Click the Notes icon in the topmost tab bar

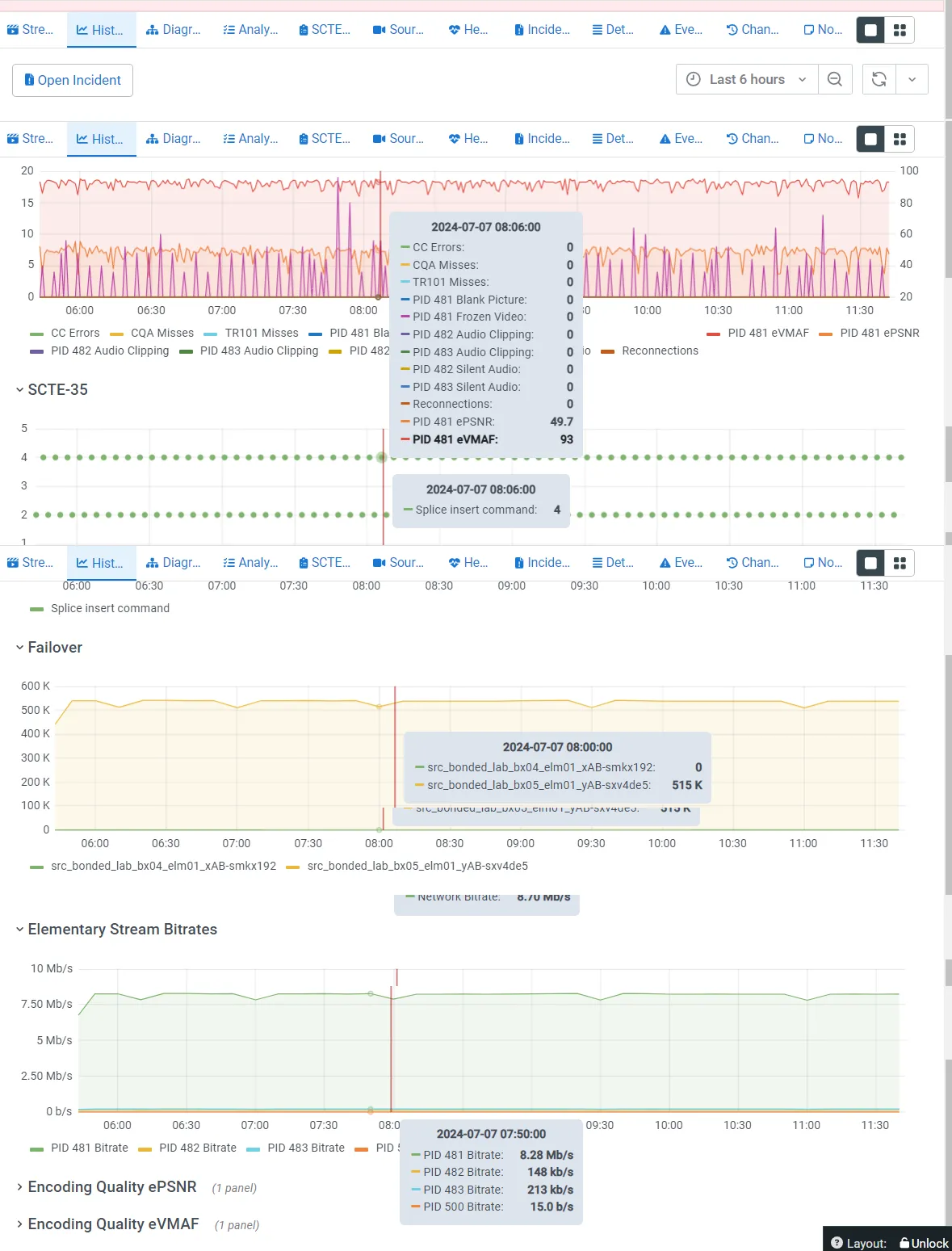pyautogui.click(x=809, y=30)
